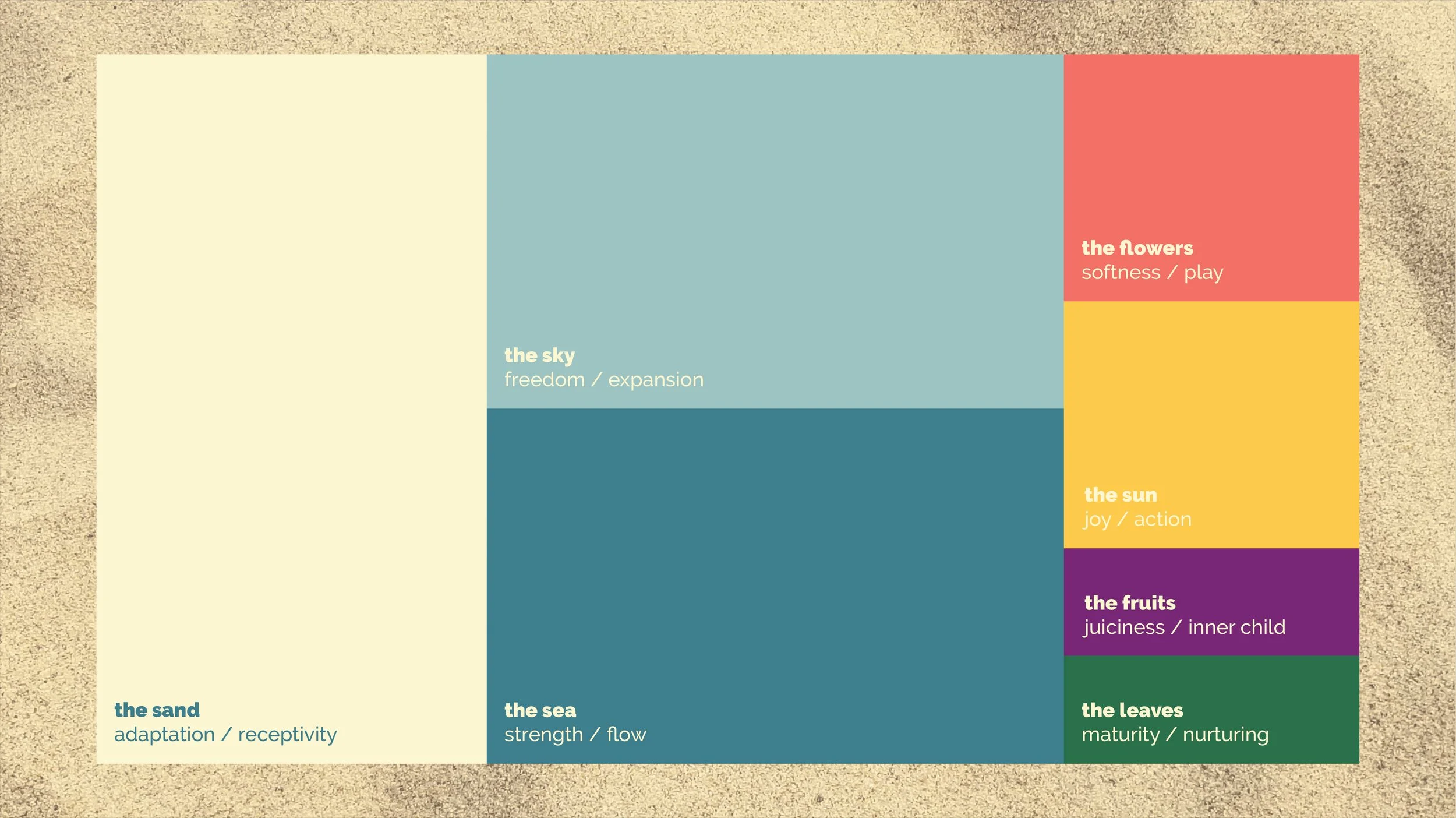
Task: Click the coral flowers color block
Action: (x=1211, y=146)
